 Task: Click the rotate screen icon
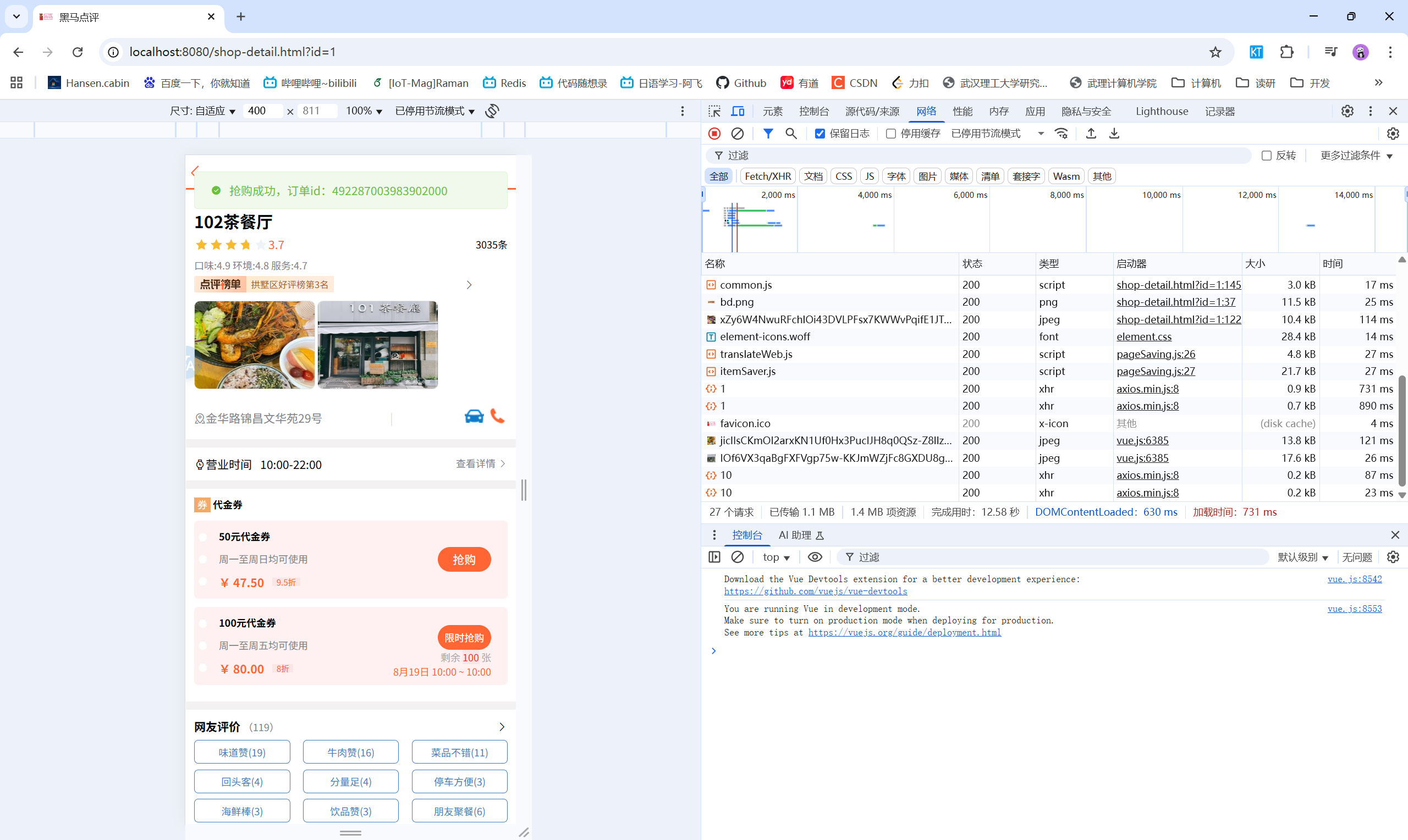tap(492, 111)
